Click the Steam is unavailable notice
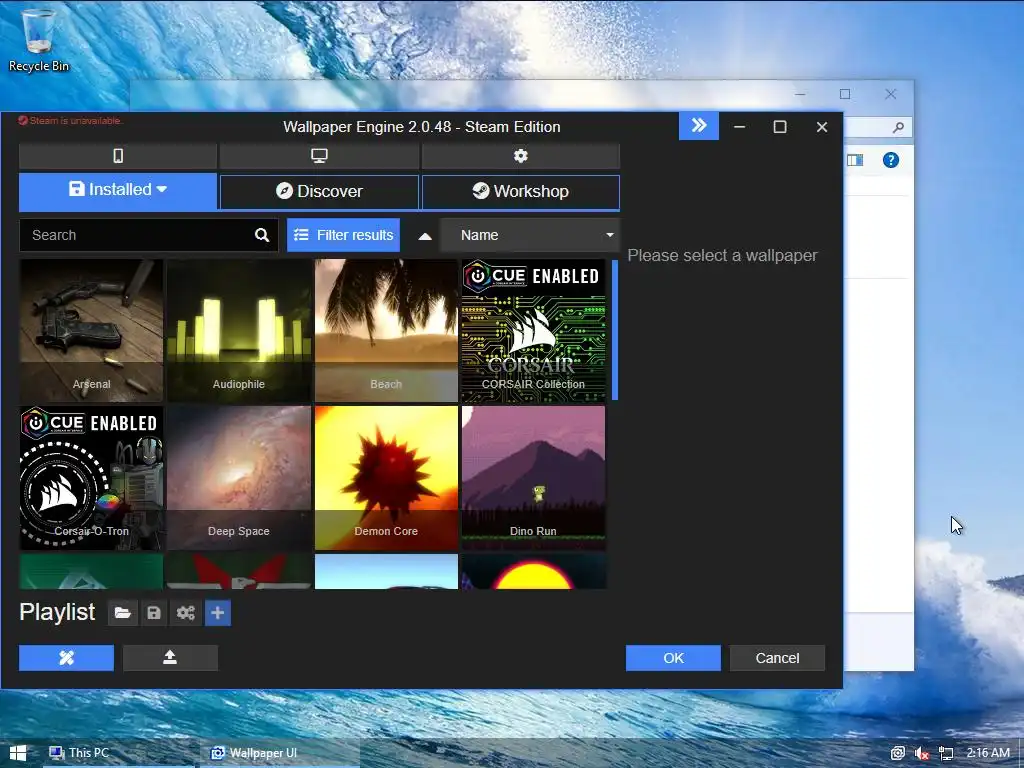Image resolution: width=1024 pixels, height=768 pixels. (x=70, y=121)
